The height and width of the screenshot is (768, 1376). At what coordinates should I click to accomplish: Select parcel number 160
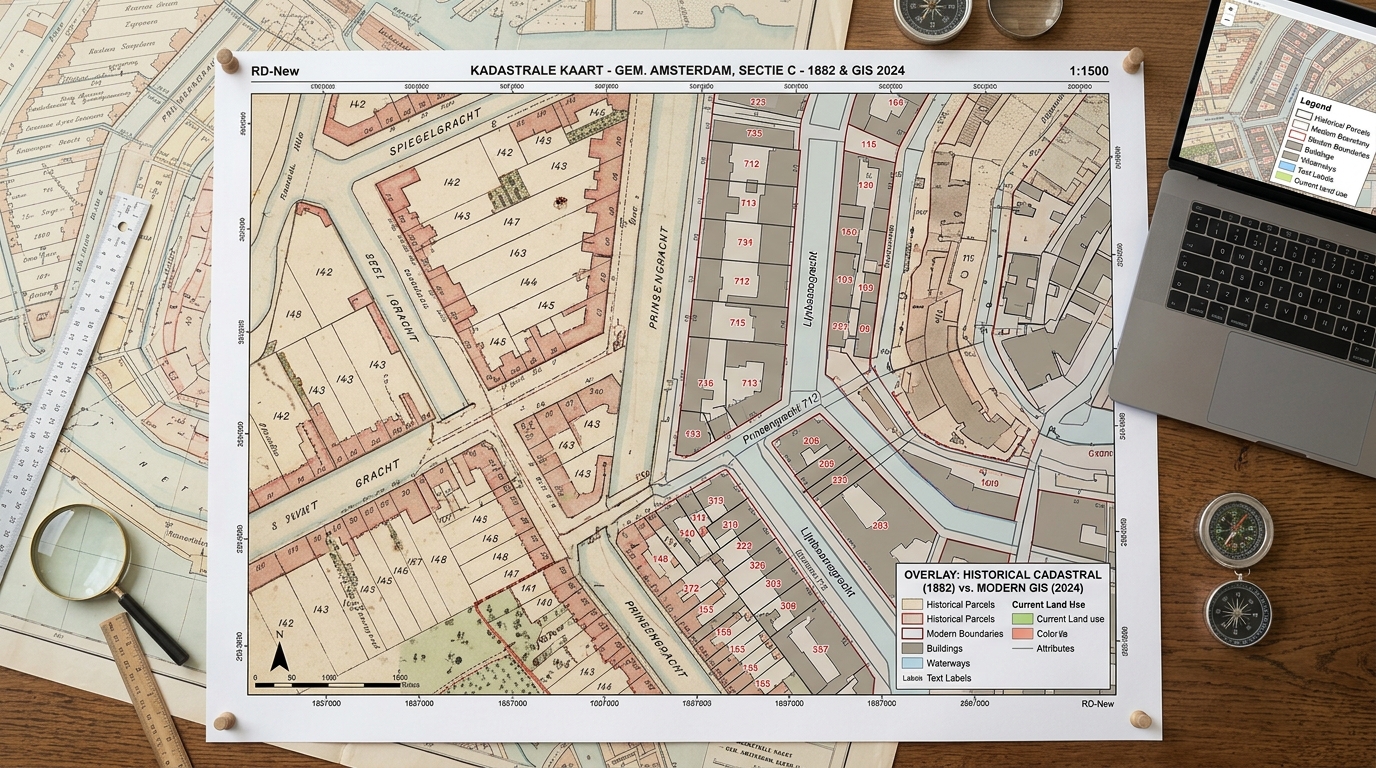(849, 231)
